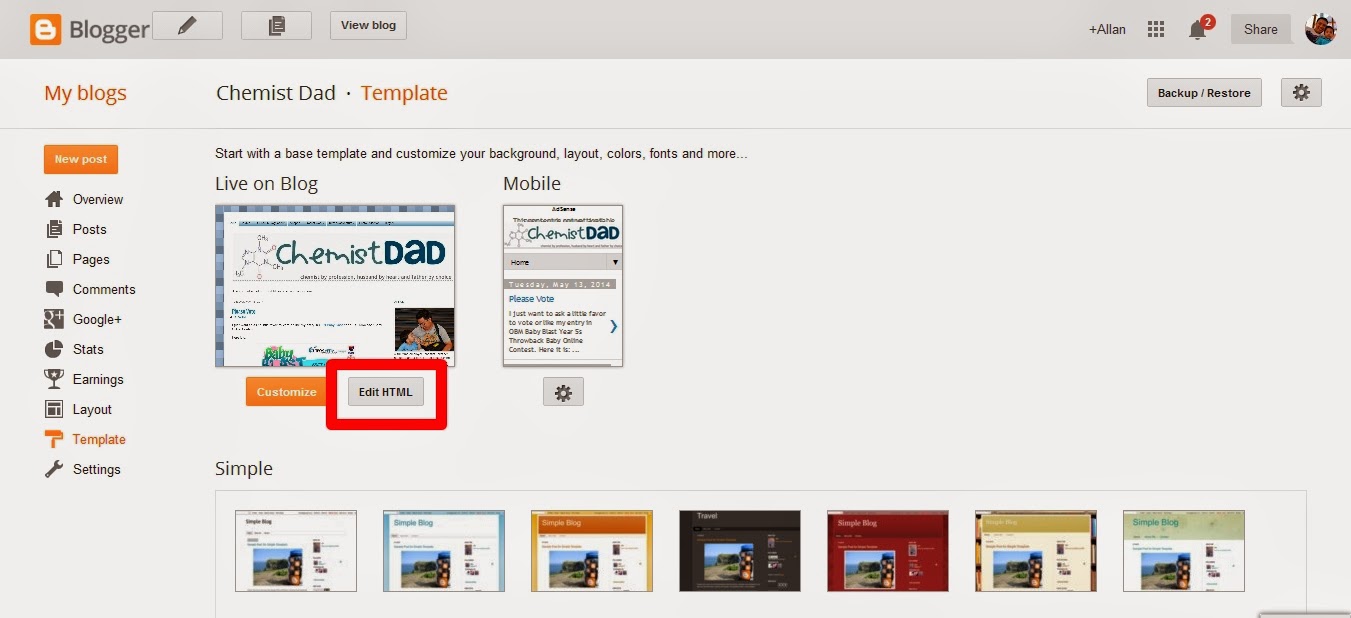Click the Mobile template preview thumbnail
This screenshot has width=1351, height=618.
pos(563,286)
